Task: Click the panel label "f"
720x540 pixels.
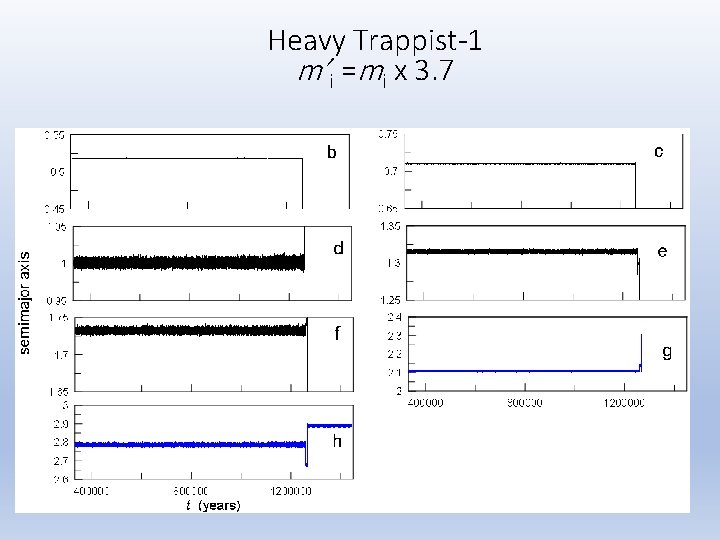Action: [x=338, y=333]
